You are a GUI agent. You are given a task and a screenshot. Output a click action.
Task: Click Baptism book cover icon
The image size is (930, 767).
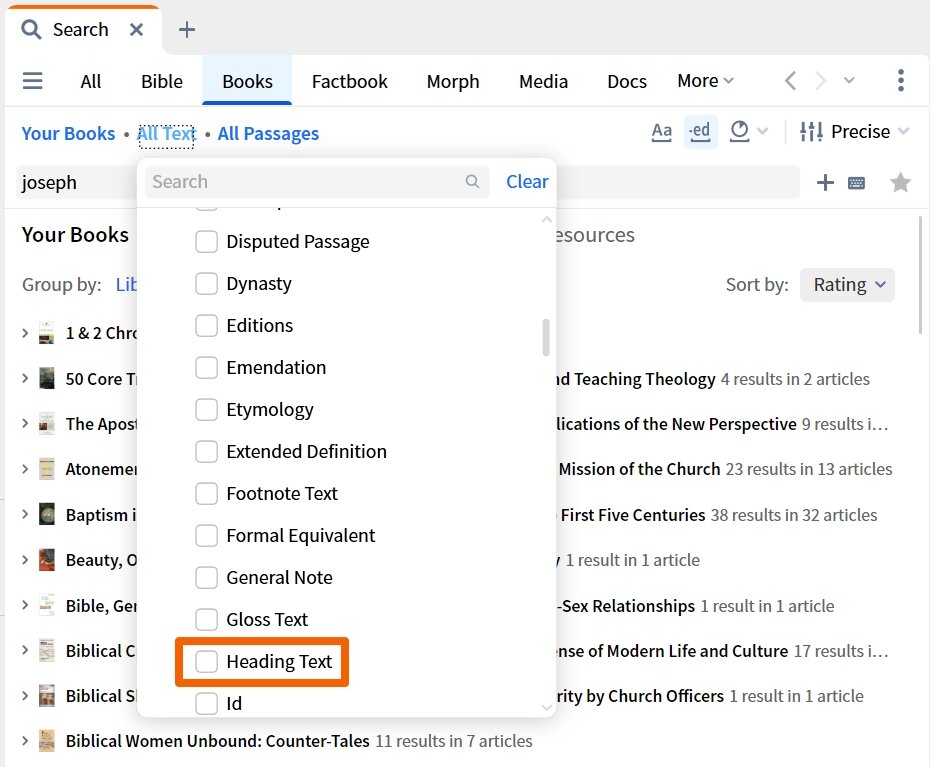tap(47, 514)
